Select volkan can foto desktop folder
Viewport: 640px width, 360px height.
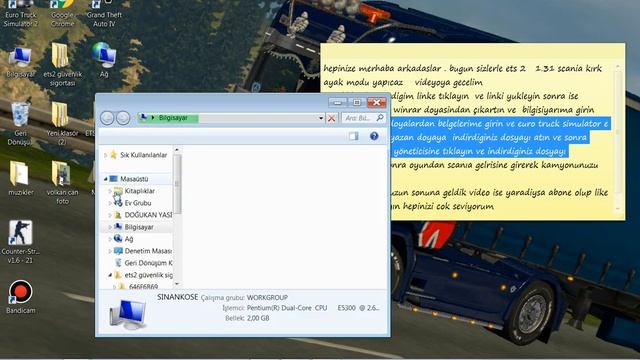62,182
